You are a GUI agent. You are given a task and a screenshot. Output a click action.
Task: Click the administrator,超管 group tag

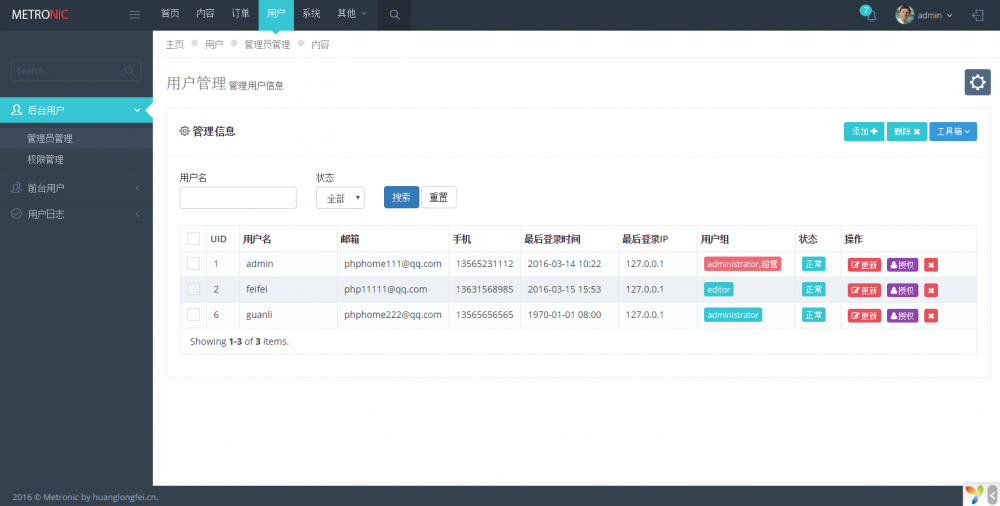(742, 264)
